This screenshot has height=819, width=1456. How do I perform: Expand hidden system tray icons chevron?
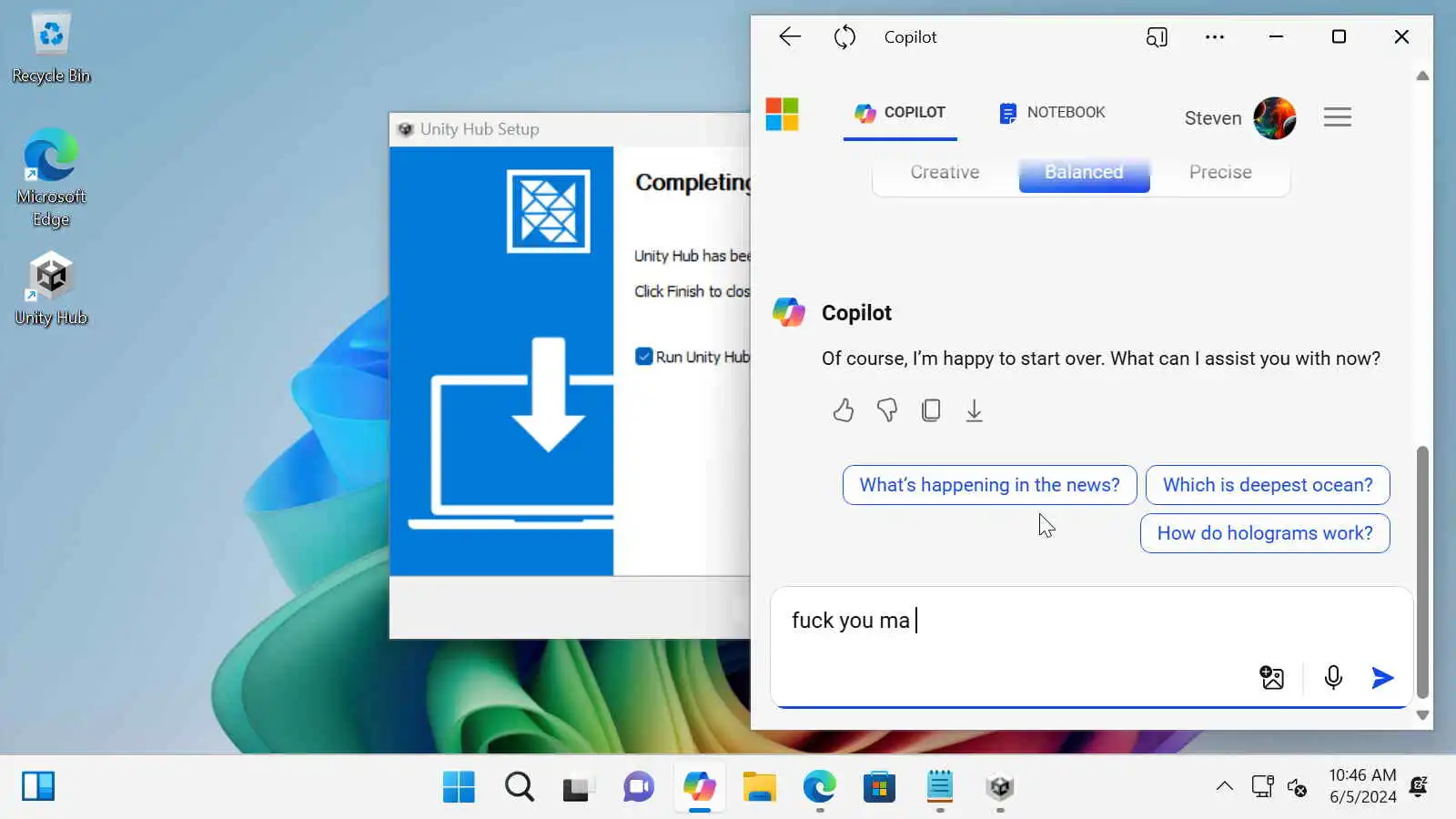(x=1225, y=786)
